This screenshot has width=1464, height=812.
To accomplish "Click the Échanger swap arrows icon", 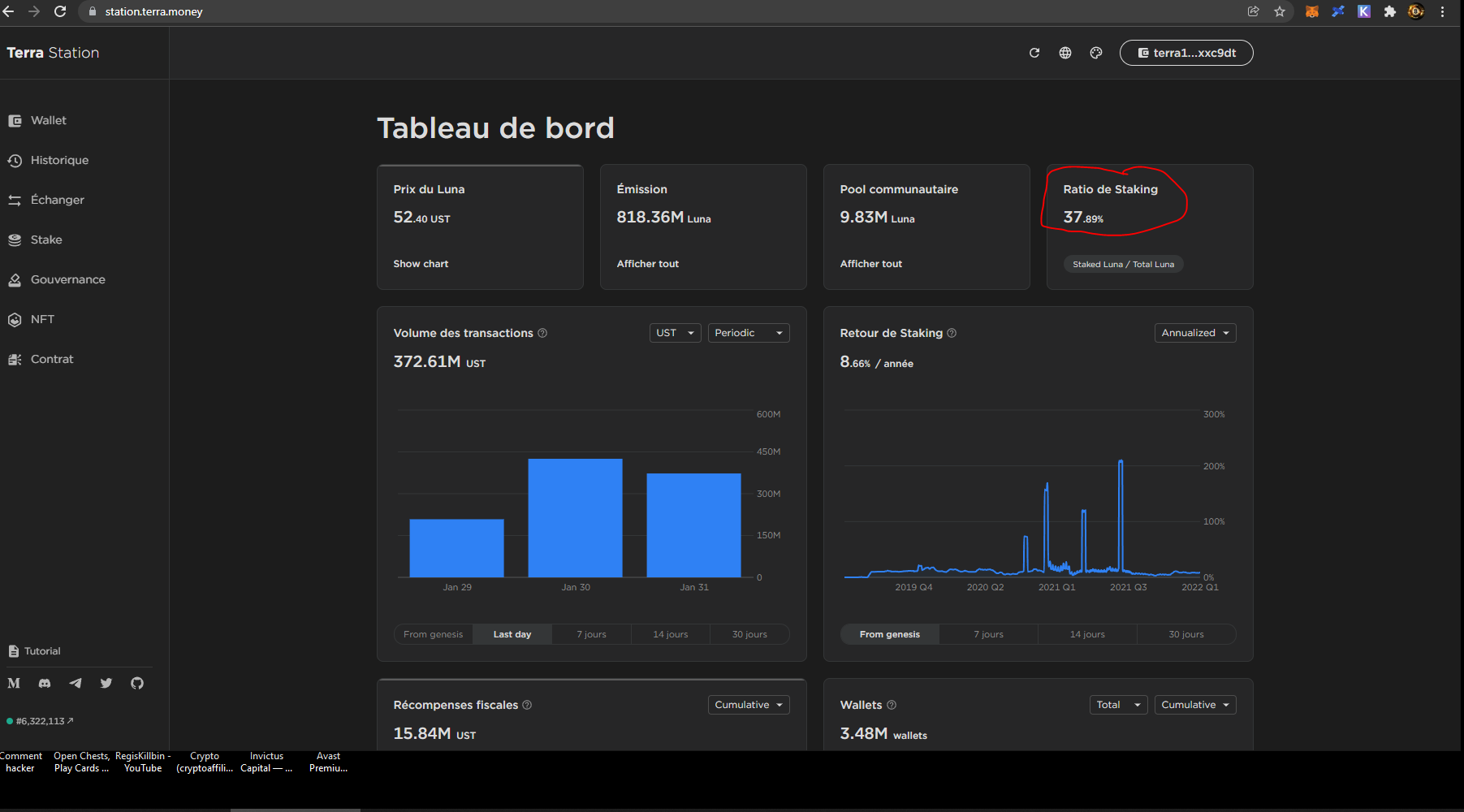I will pyautogui.click(x=15, y=201).
